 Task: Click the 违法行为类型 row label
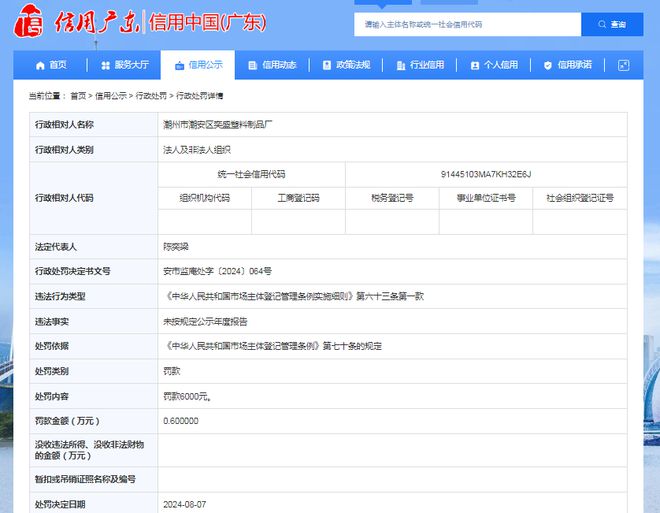(x=60, y=296)
